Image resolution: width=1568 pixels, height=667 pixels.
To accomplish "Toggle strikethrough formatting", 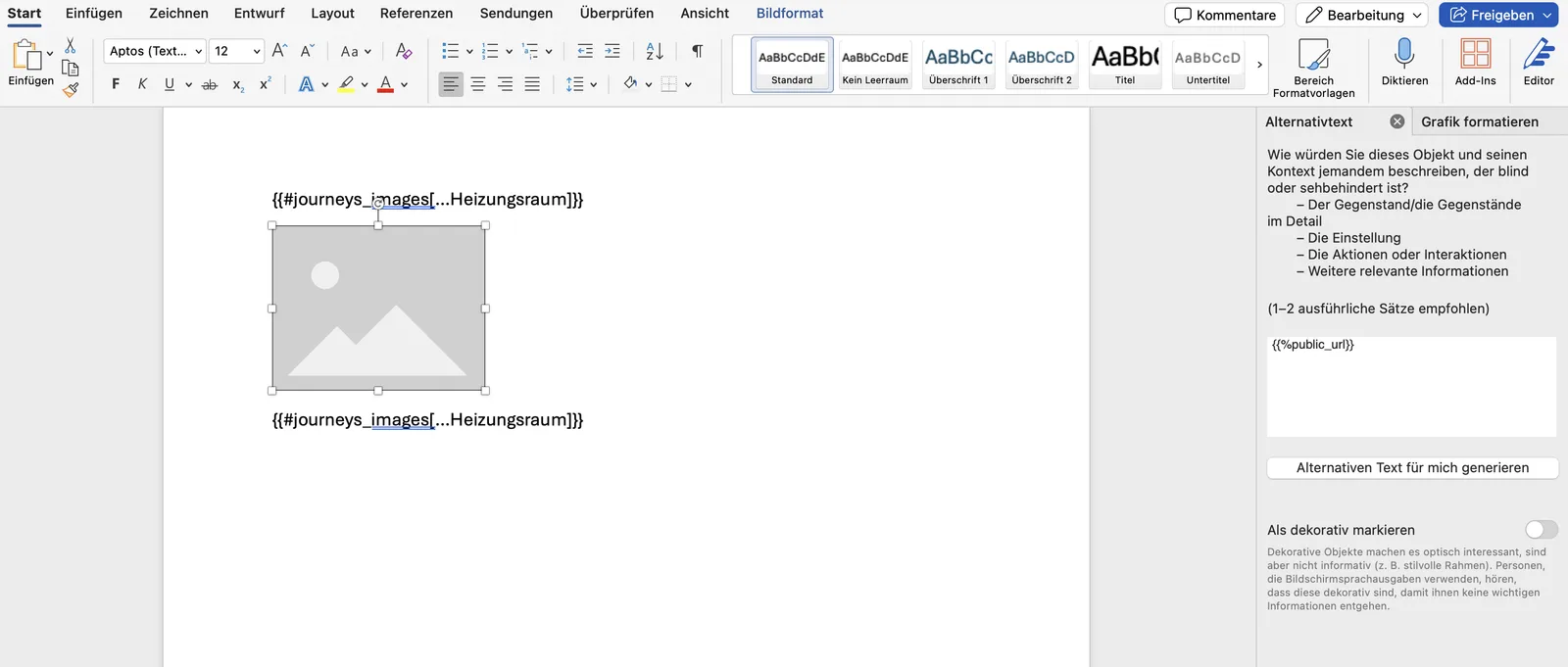I will [209, 84].
